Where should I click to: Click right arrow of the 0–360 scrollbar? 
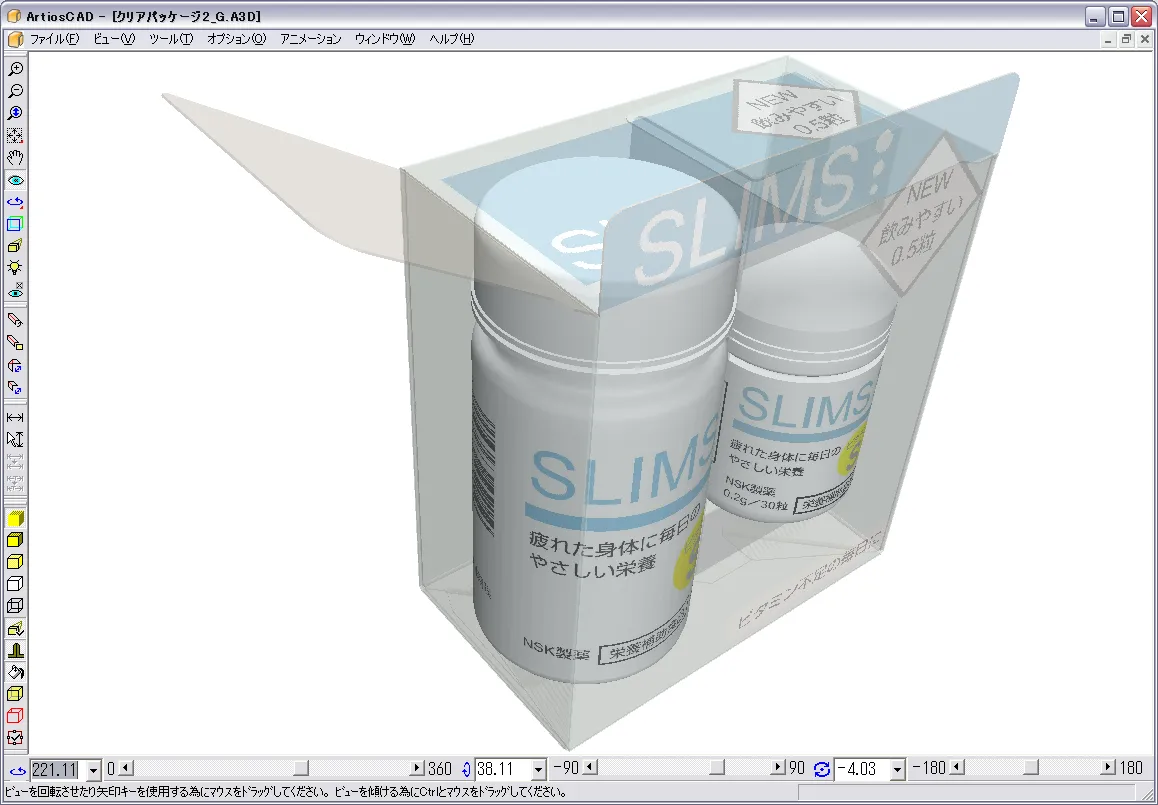point(417,768)
